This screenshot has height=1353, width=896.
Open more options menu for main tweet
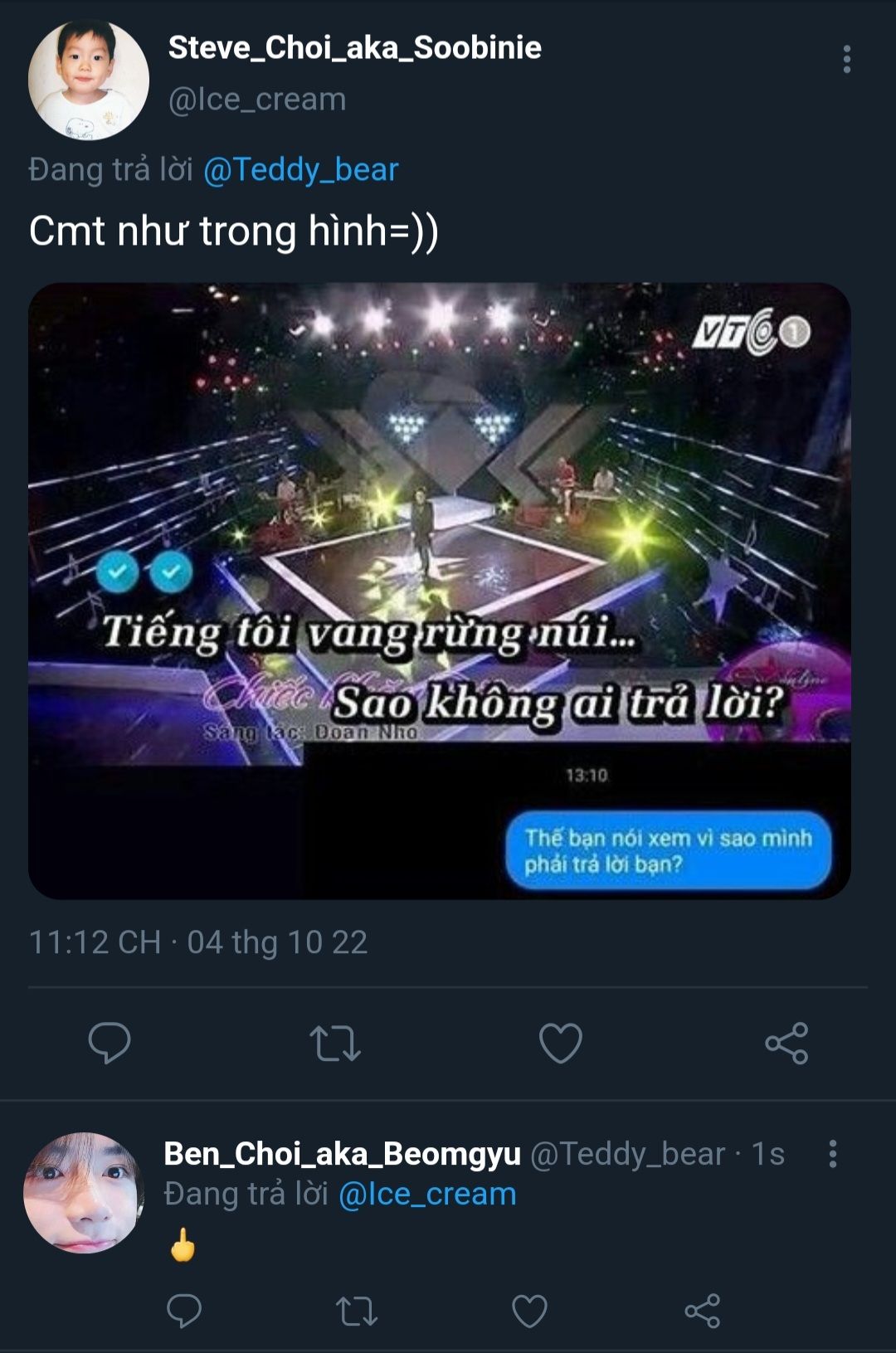tap(847, 59)
